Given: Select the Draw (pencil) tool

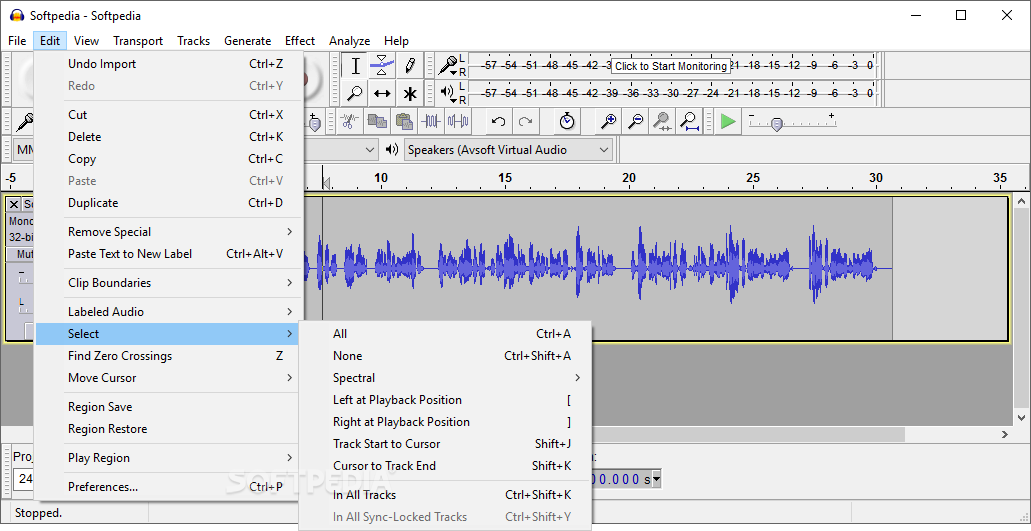Looking at the screenshot, I should pos(410,66).
